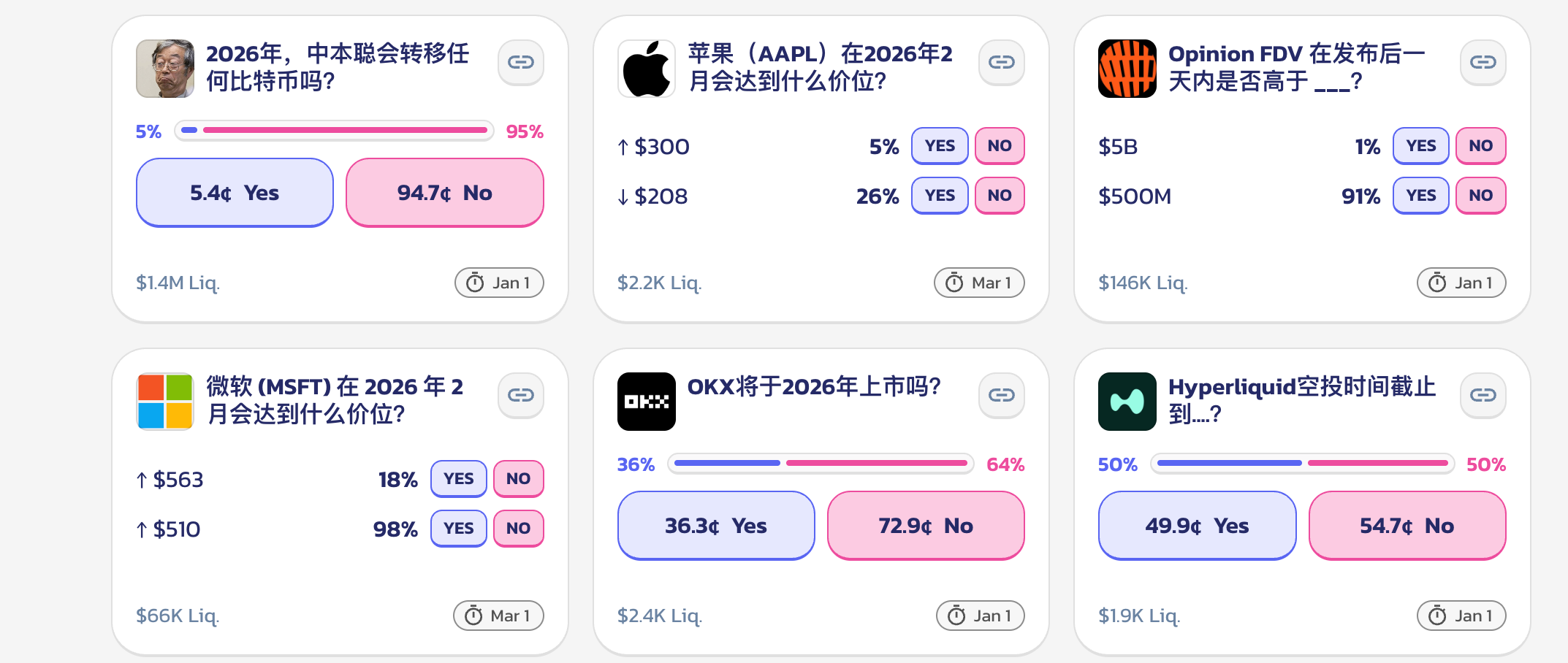The image size is (1568, 663).
Task: Buy No at 54.7¢ on Hyperliquid market
Action: coord(1407,526)
